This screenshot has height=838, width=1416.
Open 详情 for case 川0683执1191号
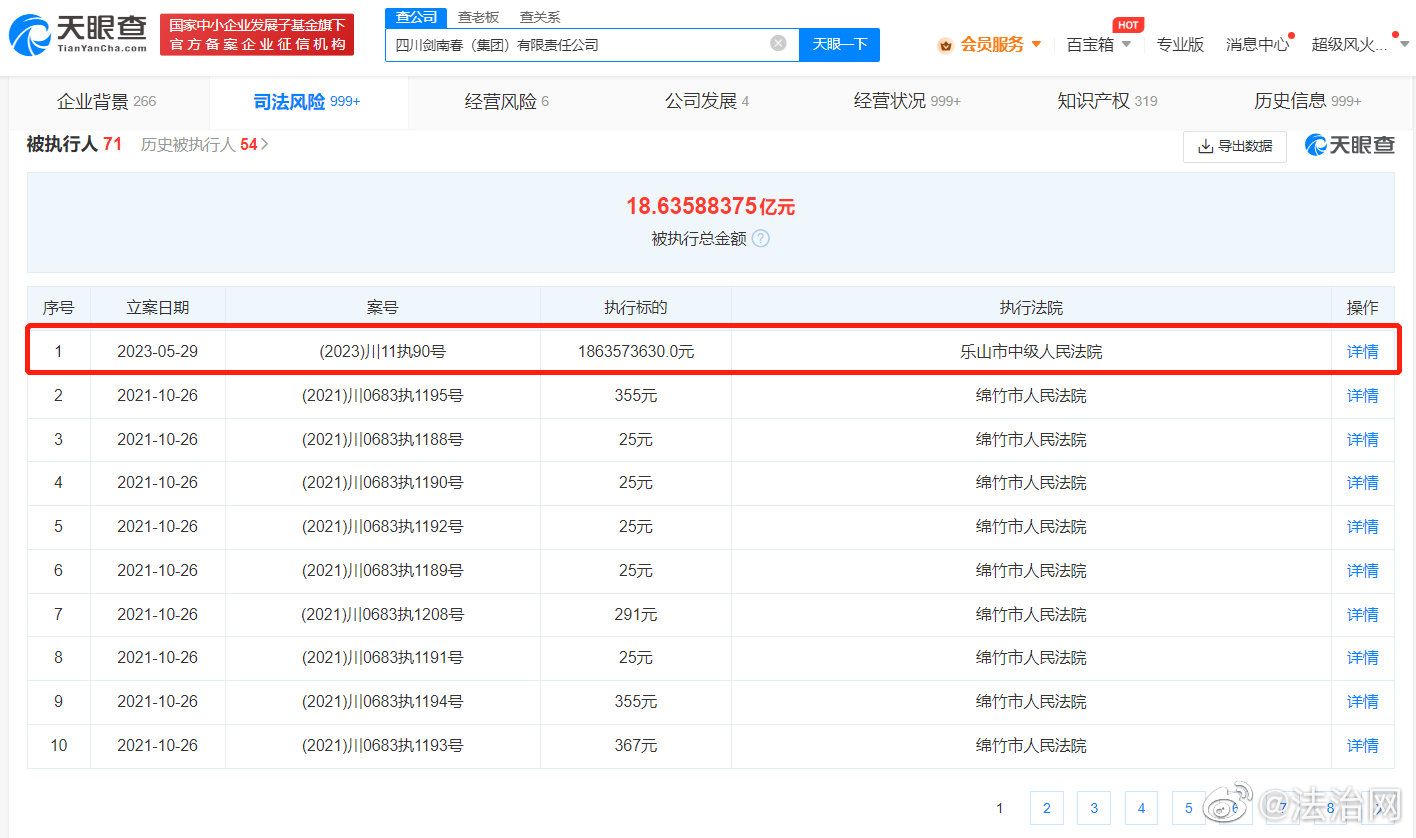1362,658
